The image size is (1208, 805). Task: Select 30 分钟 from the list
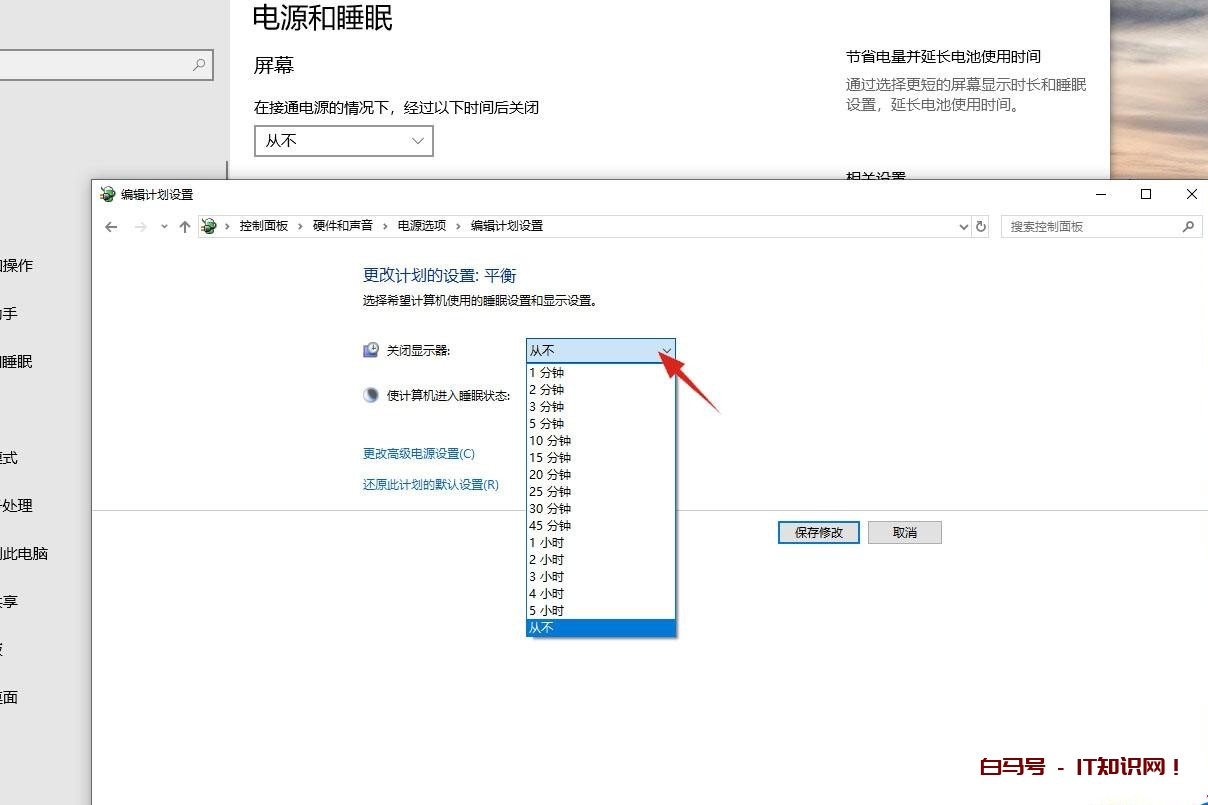tap(550, 509)
